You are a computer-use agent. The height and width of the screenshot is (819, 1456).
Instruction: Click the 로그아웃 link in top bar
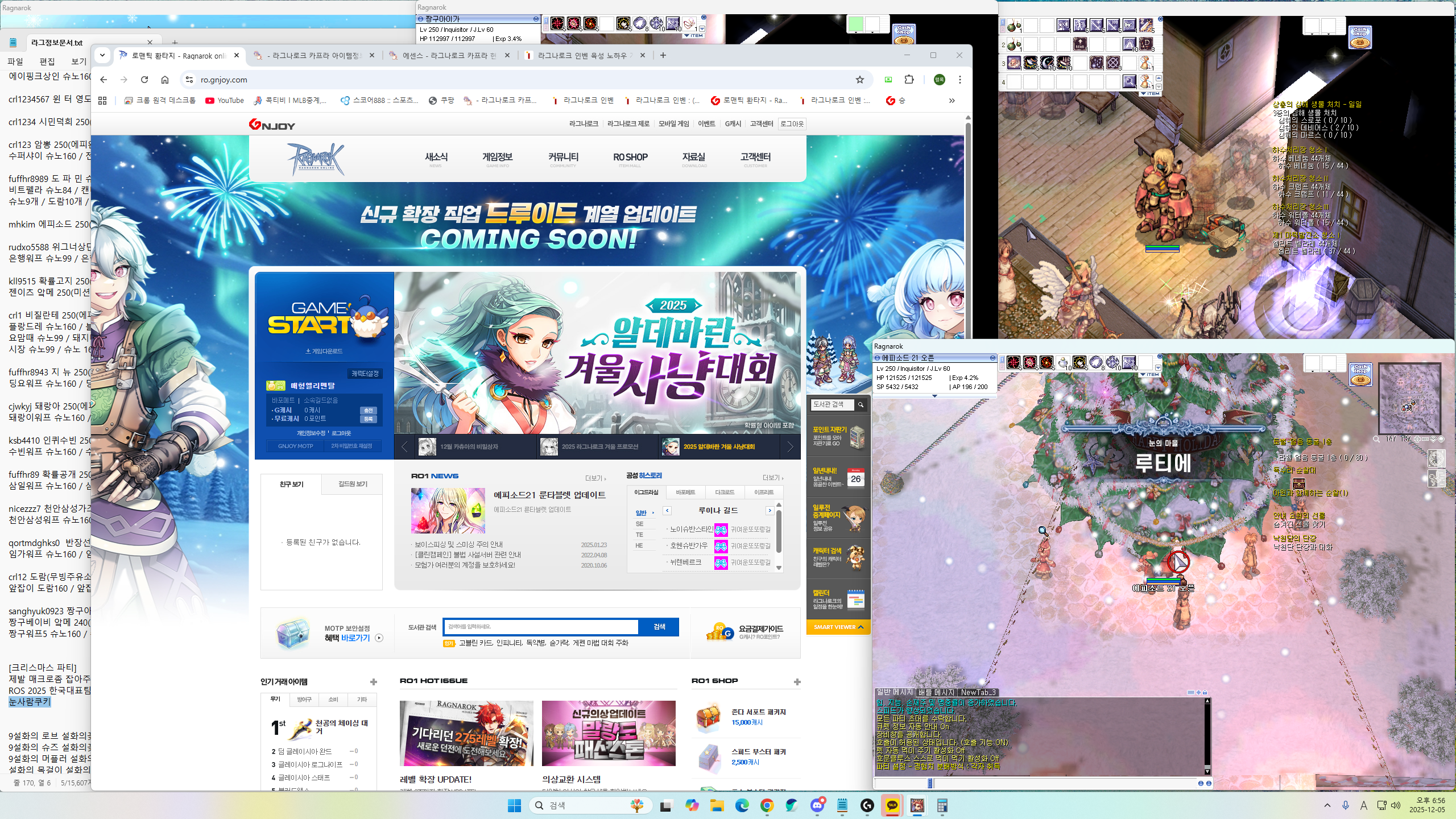[x=792, y=123]
